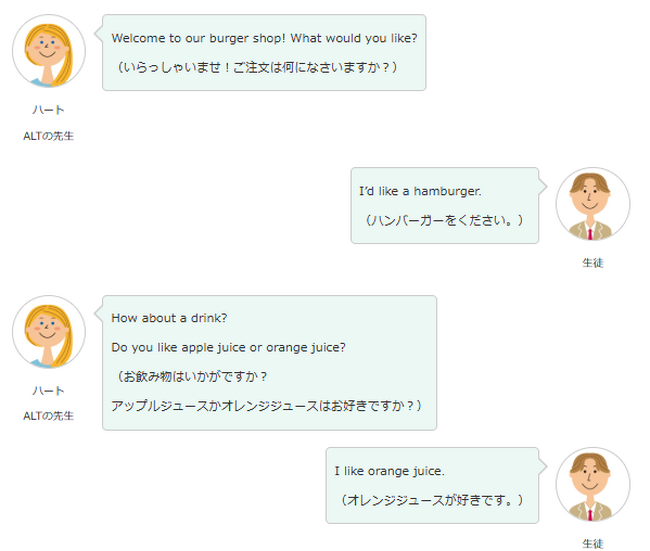This screenshot has width=650, height=551.
Task: Click the first ハート name label
Action: [49, 110]
